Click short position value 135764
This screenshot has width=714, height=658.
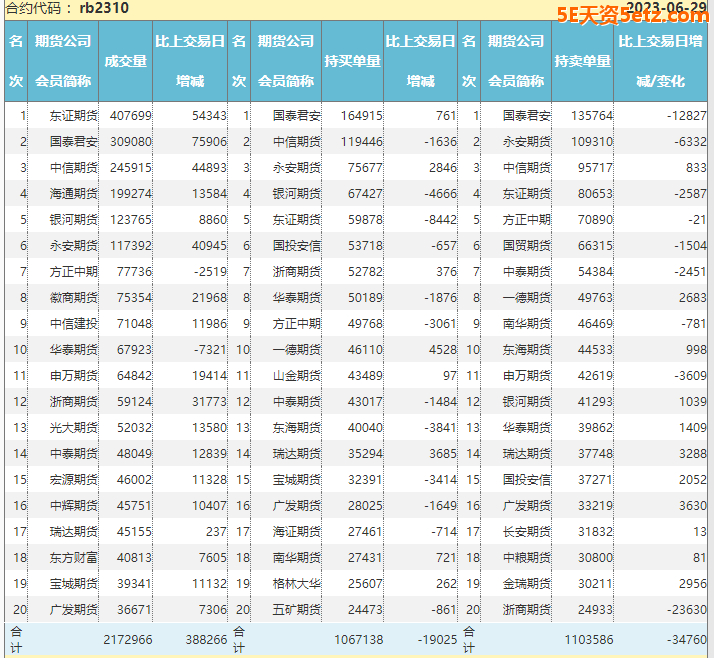pyautogui.click(x=592, y=116)
